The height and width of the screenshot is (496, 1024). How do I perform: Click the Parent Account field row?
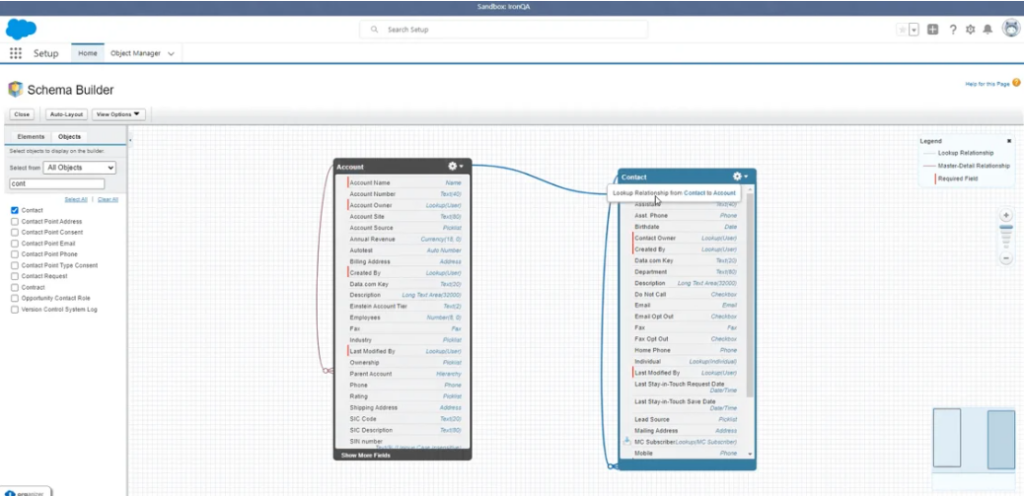(x=405, y=374)
